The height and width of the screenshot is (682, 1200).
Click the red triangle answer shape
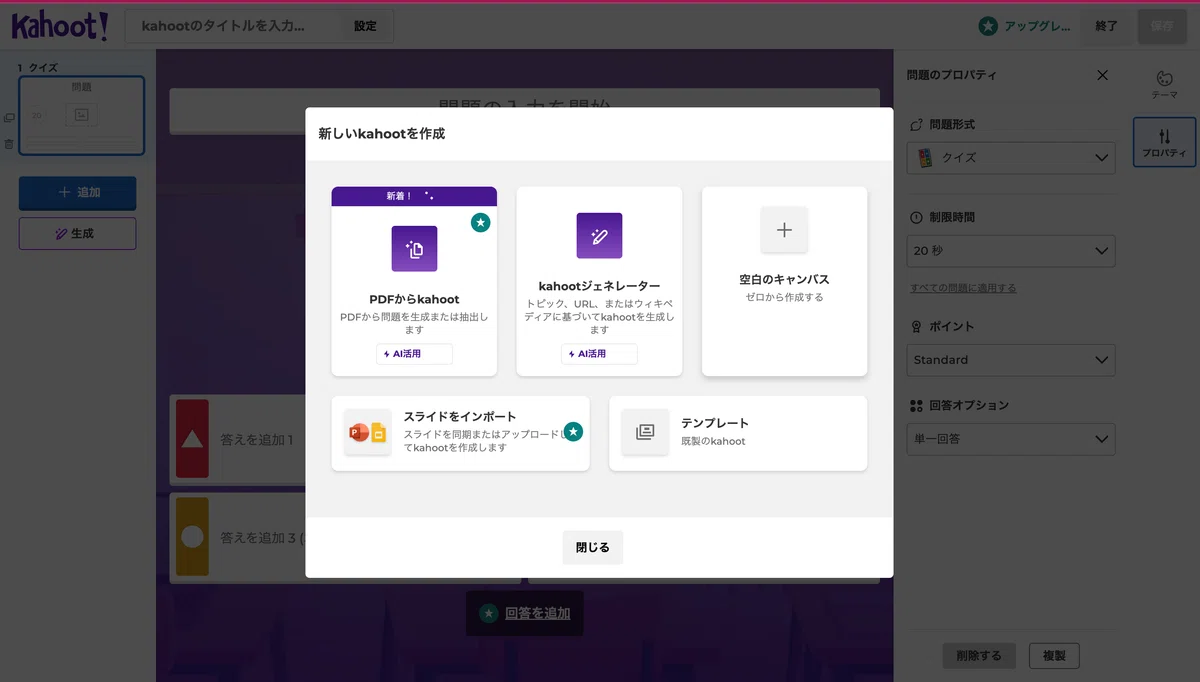pyautogui.click(x=192, y=439)
